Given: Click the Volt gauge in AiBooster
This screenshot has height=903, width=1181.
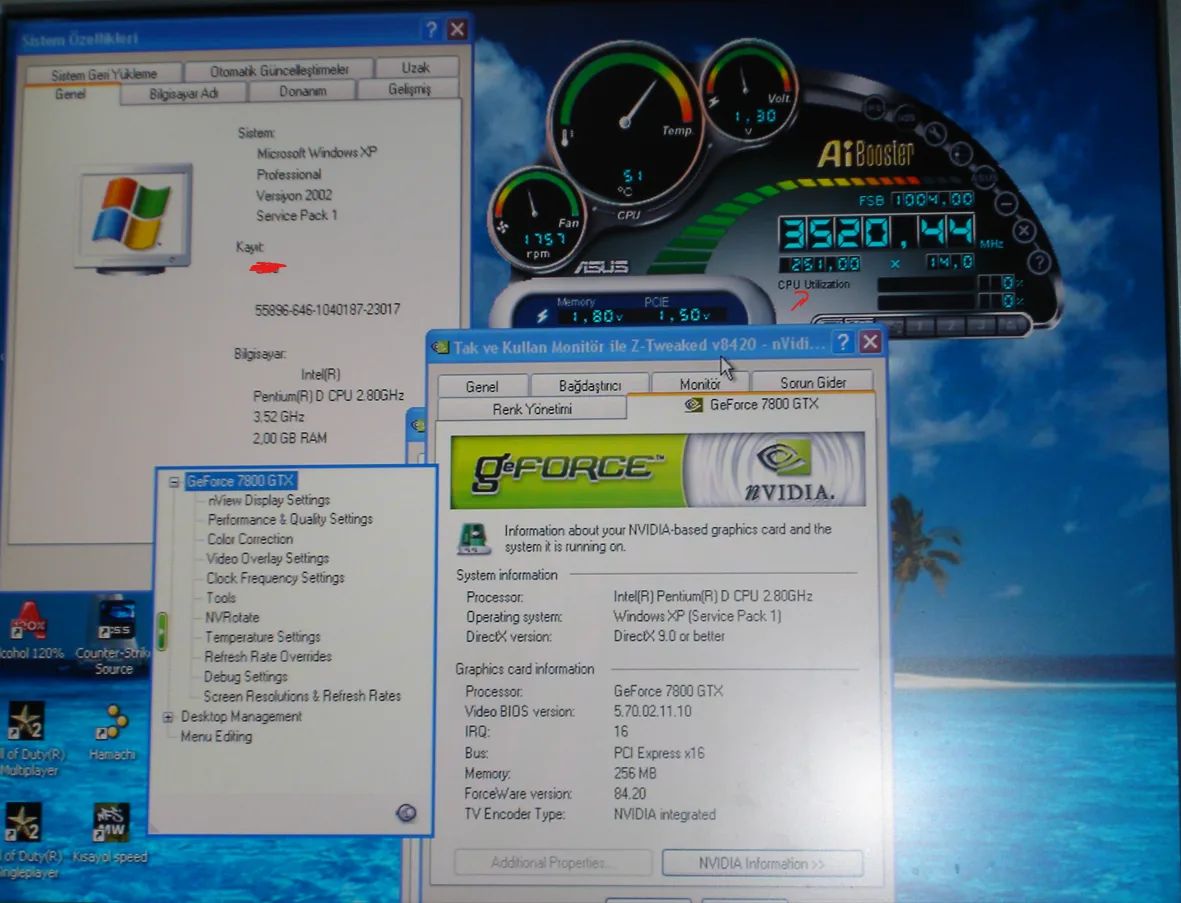Looking at the screenshot, I should [x=749, y=92].
